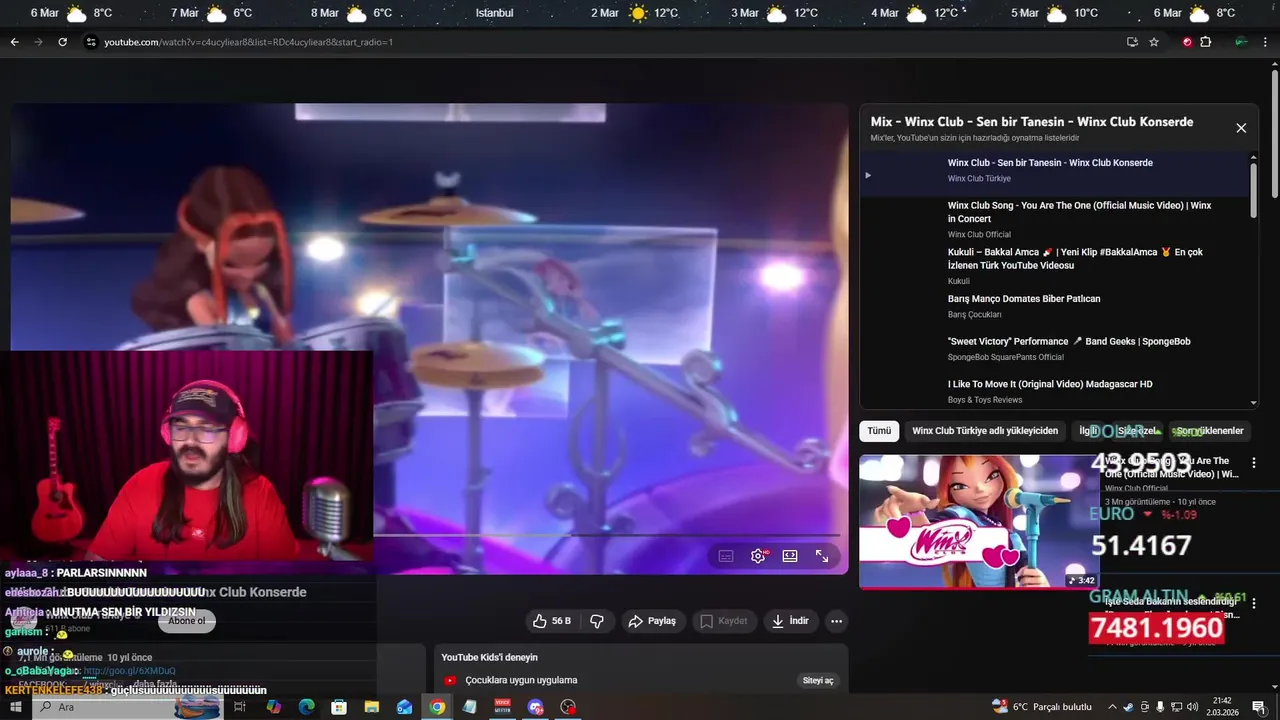1280x720 pixels.
Task: Install app icon in address bar
Action: (1132, 42)
